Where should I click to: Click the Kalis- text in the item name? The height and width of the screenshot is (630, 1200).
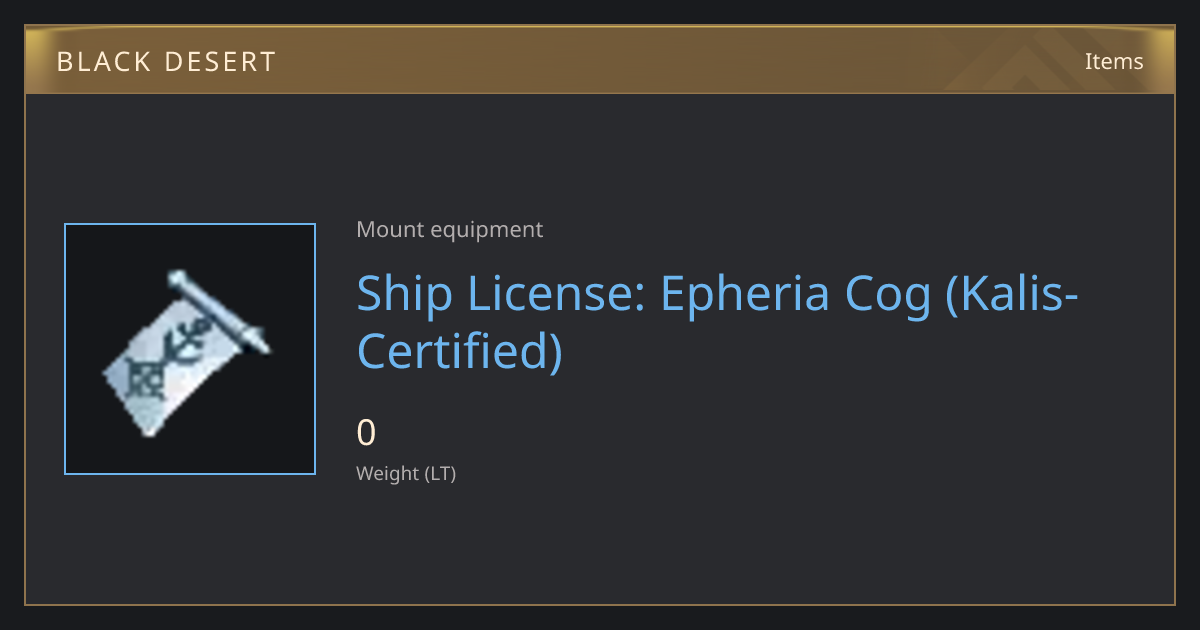[x=1013, y=293]
